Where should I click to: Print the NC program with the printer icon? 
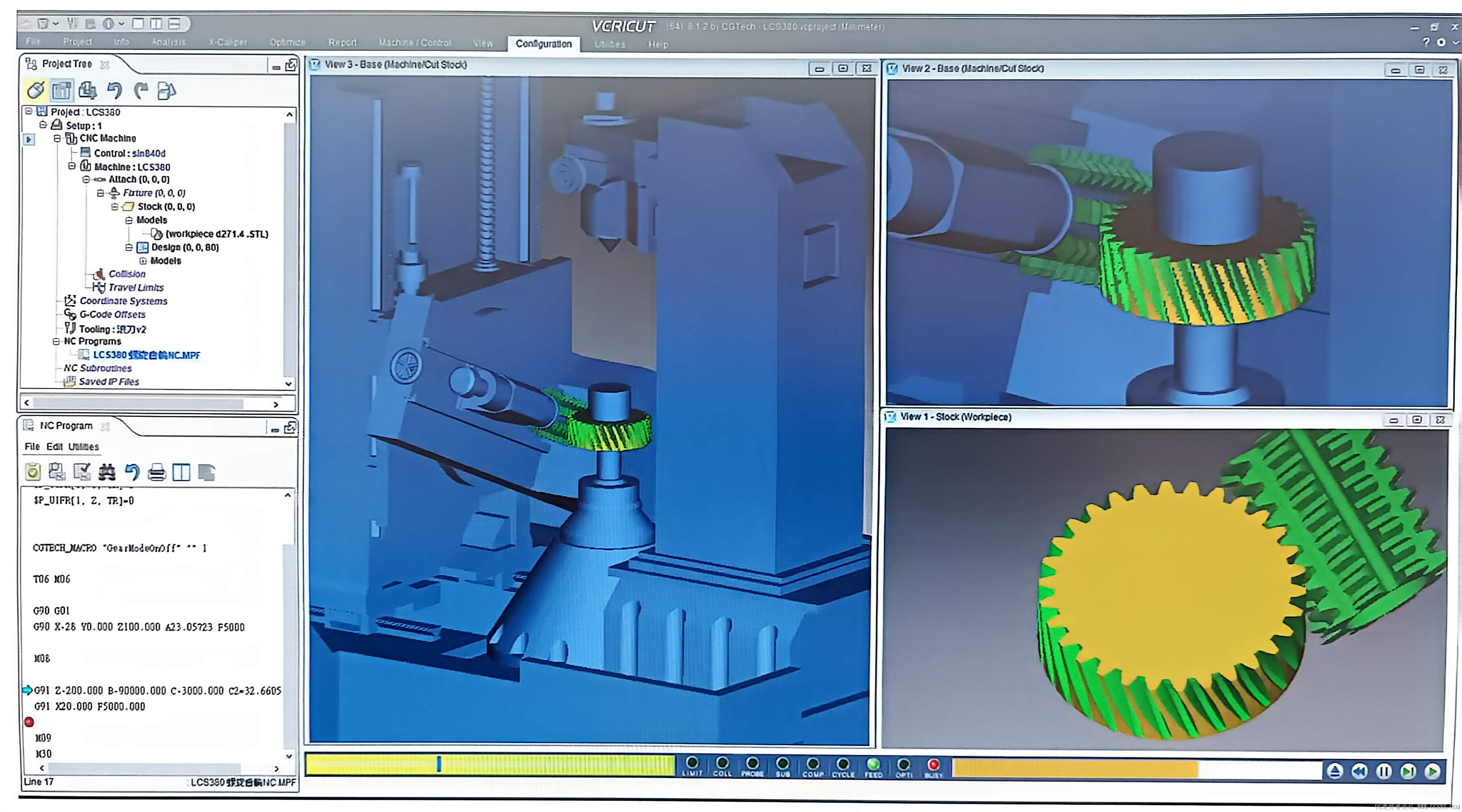click(x=157, y=471)
